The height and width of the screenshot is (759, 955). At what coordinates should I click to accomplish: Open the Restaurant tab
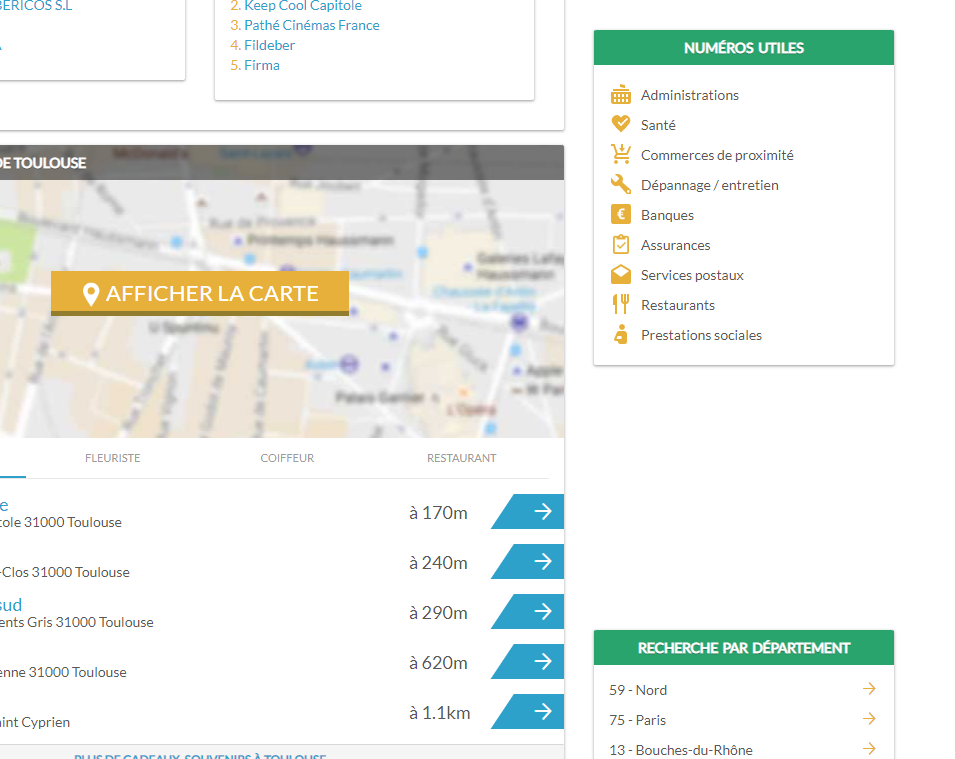(461, 458)
